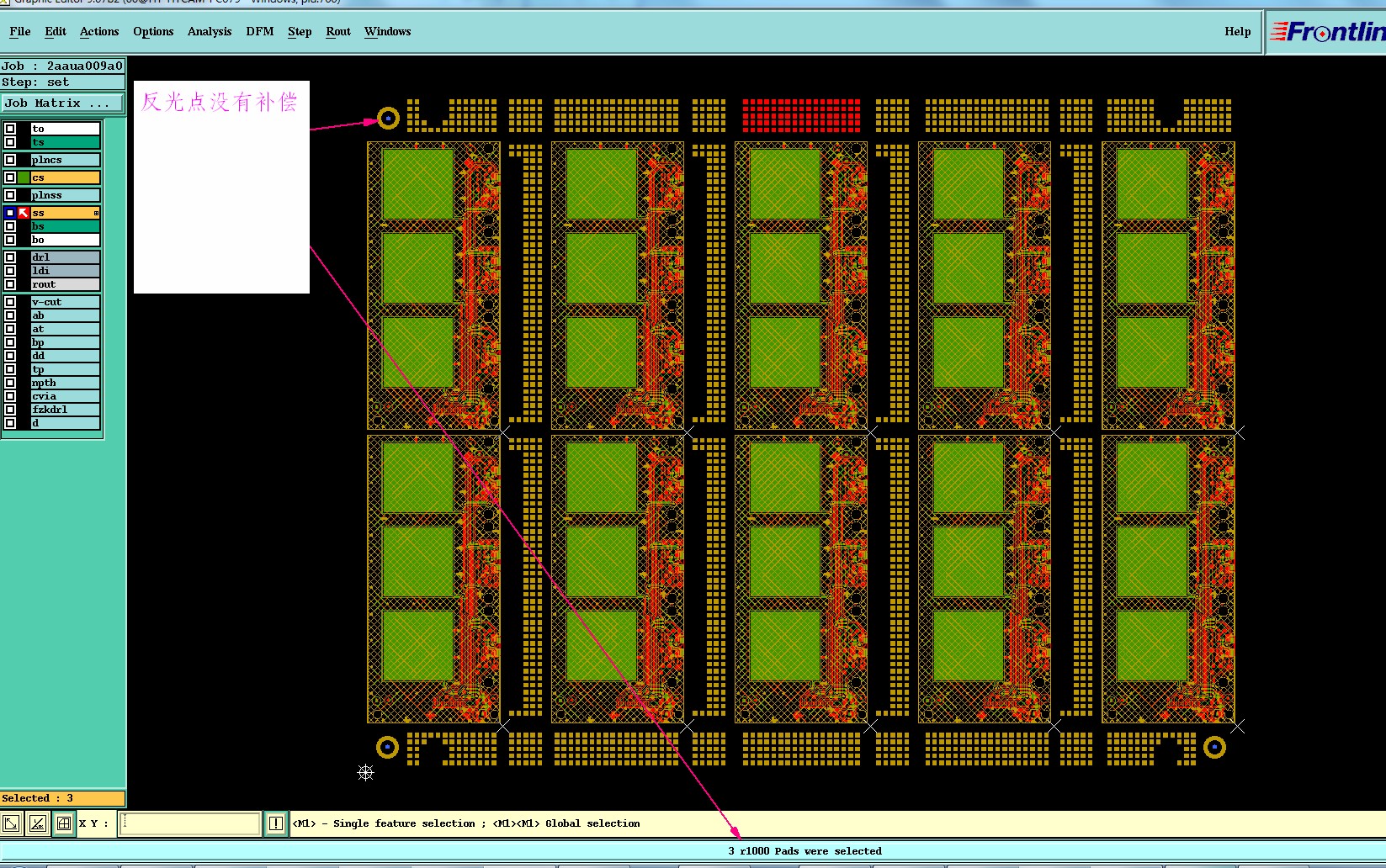Click the green color swatch of layer cs

[24, 177]
